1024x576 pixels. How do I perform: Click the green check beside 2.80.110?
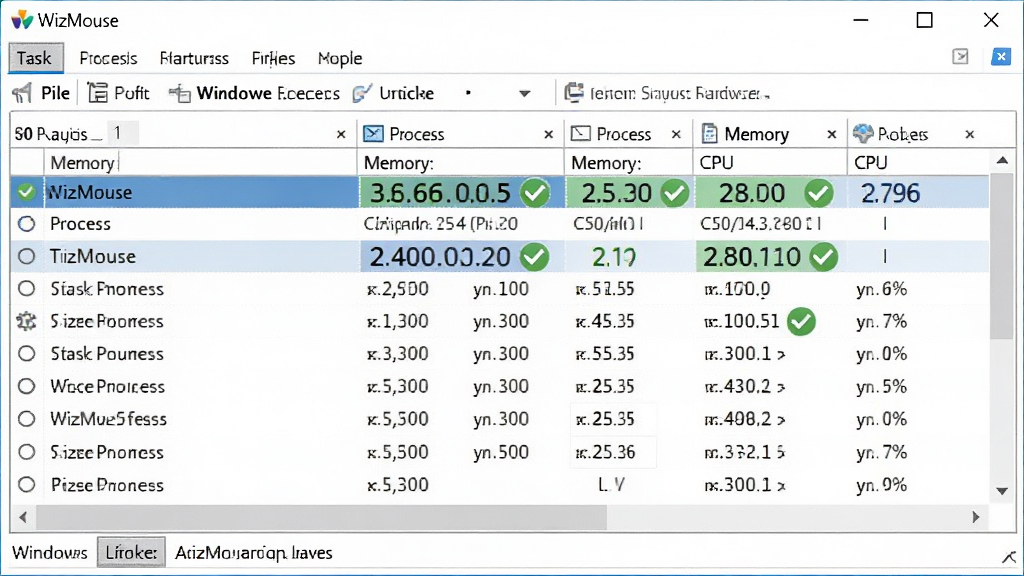[824, 257]
